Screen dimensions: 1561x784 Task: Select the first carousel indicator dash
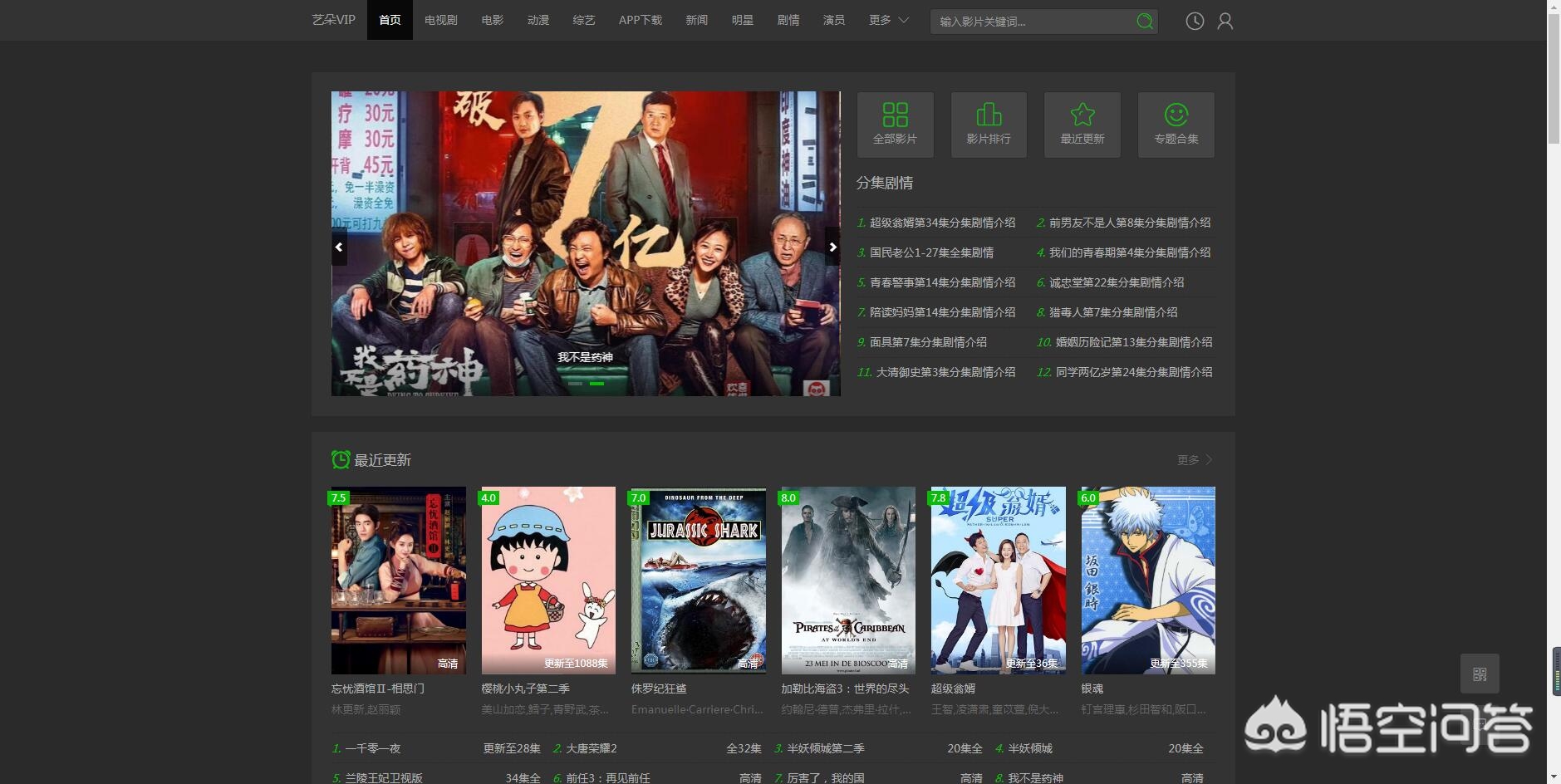pos(575,384)
